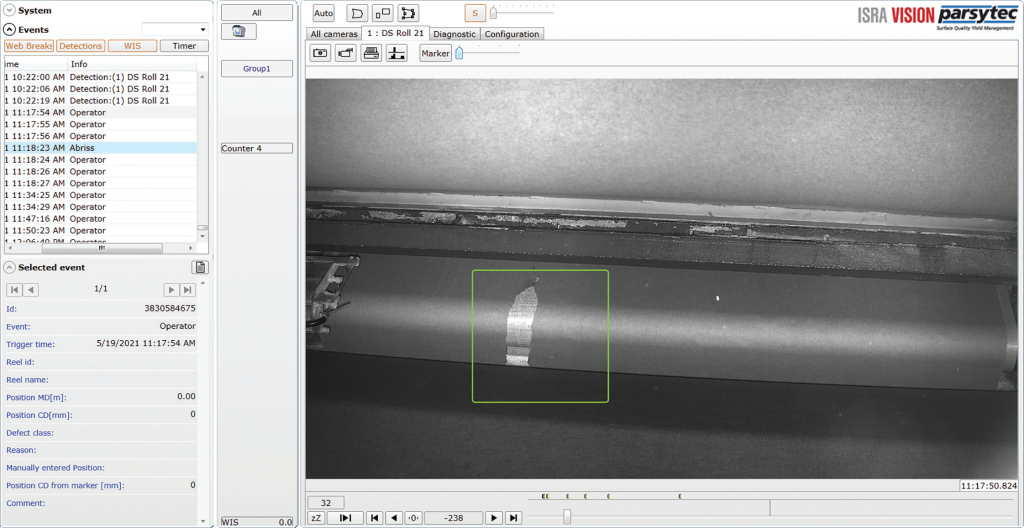Toggle the Web Breaks event filter
The image size is (1024, 528).
coord(28,46)
